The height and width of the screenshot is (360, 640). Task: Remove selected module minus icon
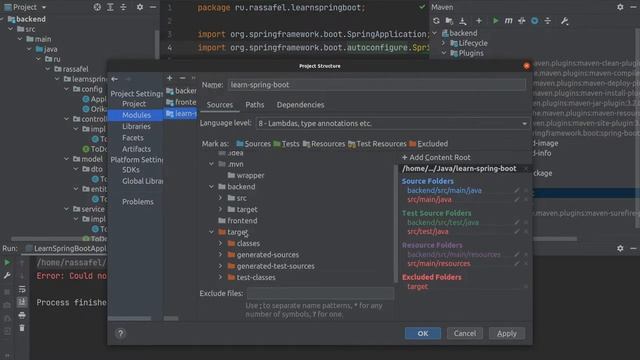pyautogui.click(x=182, y=78)
